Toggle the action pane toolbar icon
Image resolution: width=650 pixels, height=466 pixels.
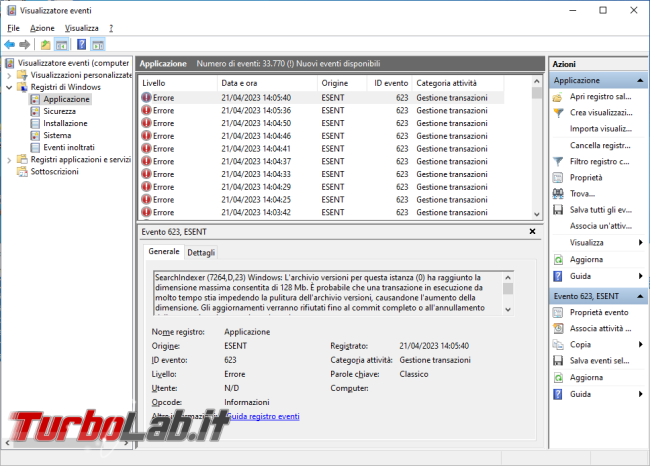(x=98, y=44)
